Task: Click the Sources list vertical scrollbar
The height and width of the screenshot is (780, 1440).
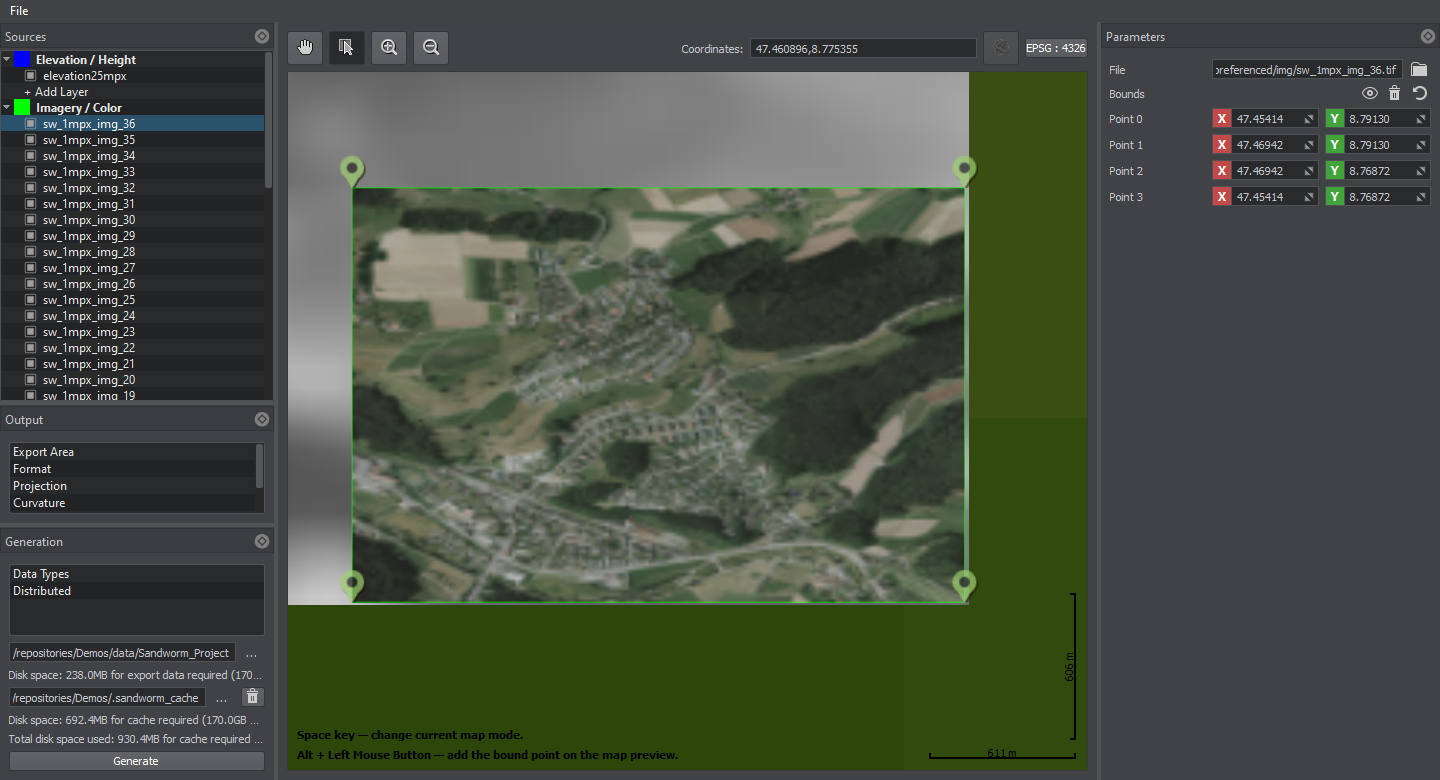Action: (268, 120)
